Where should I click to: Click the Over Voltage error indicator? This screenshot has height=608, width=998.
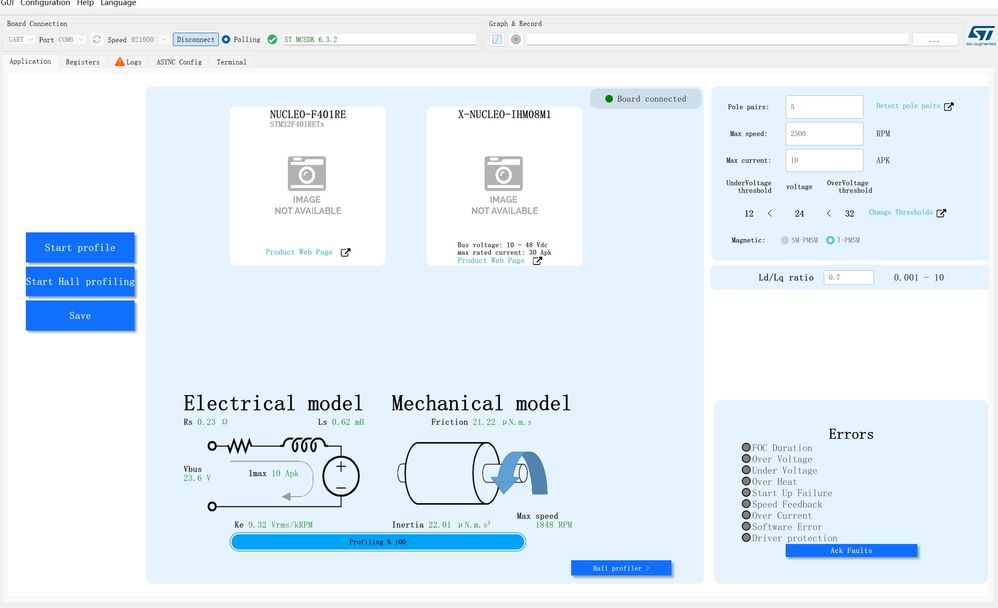coord(746,458)
